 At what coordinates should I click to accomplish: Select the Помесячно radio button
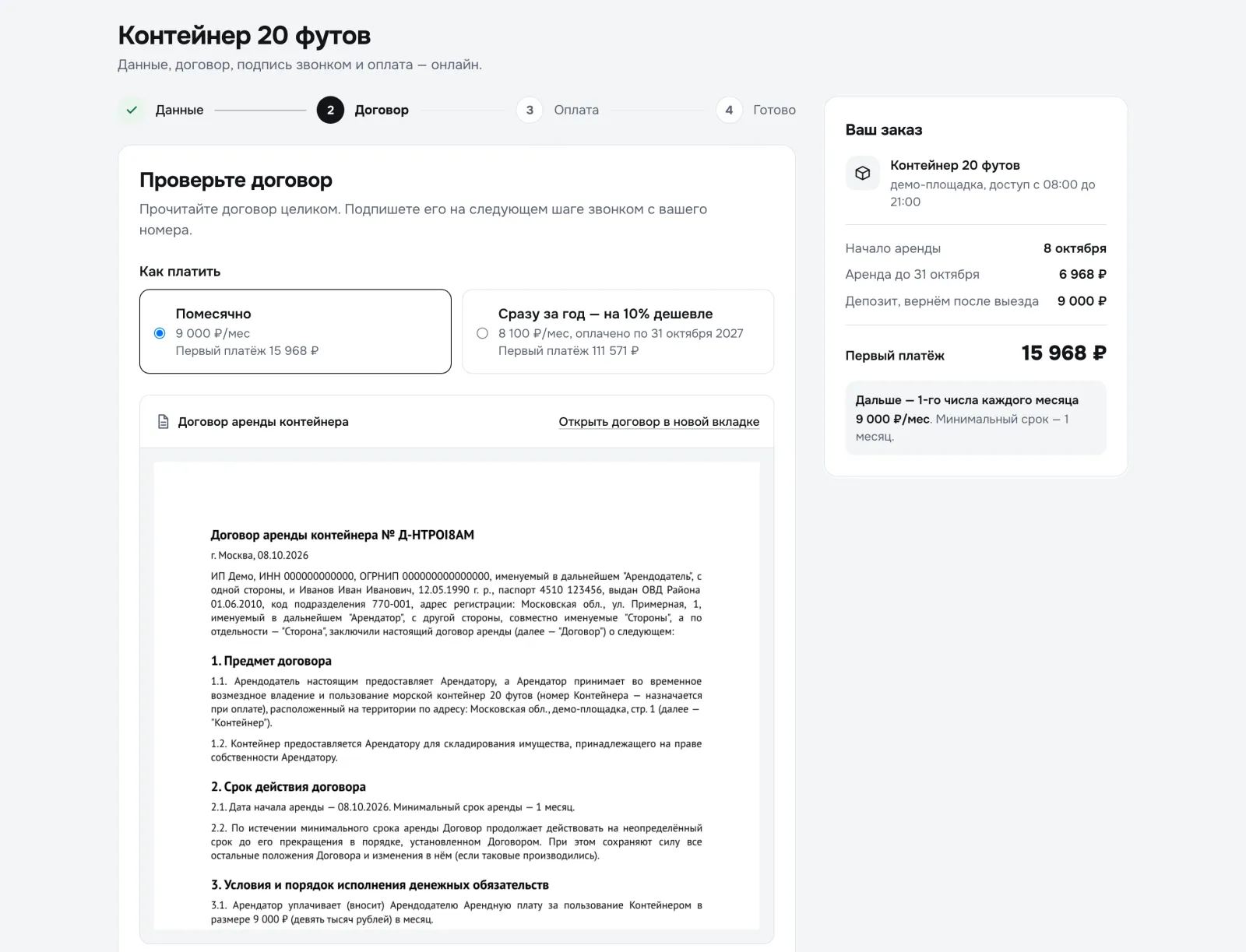pyautogui.click(x=160, y=333)
